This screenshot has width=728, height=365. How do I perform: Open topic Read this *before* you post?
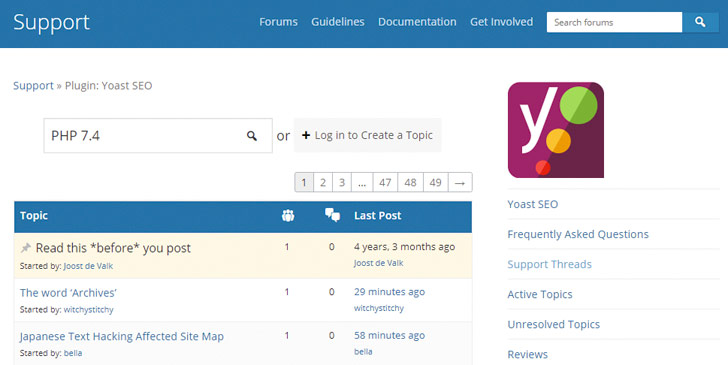coord(113,248)
